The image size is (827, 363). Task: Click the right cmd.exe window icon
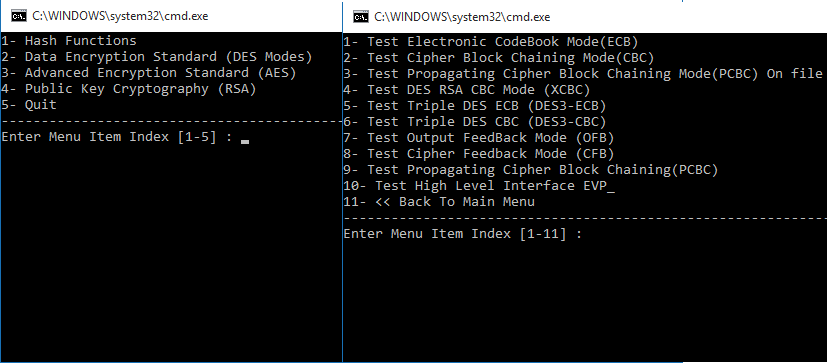361,17
